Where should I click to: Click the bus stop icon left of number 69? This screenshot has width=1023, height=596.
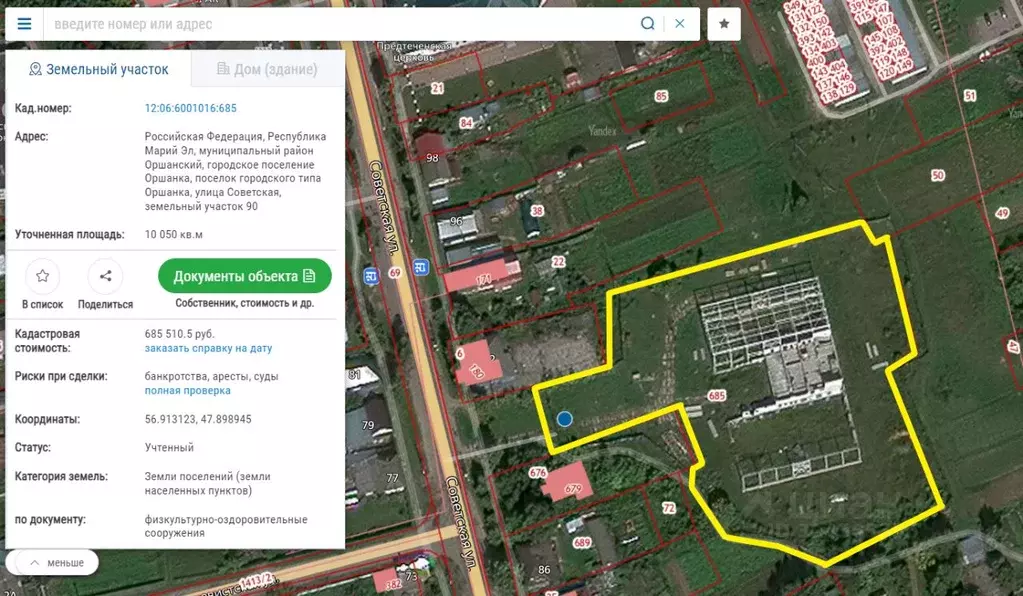[371, 276]
